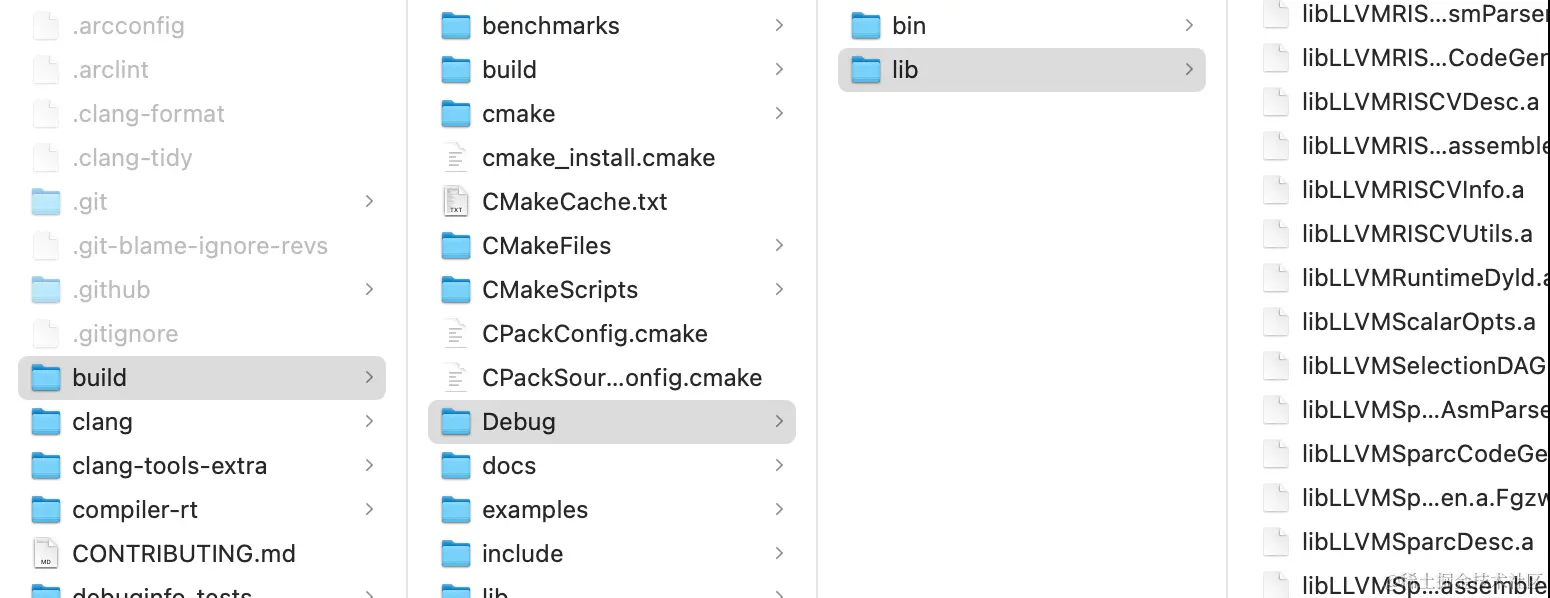
Task: Click the cmake_install.cmake document icon
Action: click(455, 158)
